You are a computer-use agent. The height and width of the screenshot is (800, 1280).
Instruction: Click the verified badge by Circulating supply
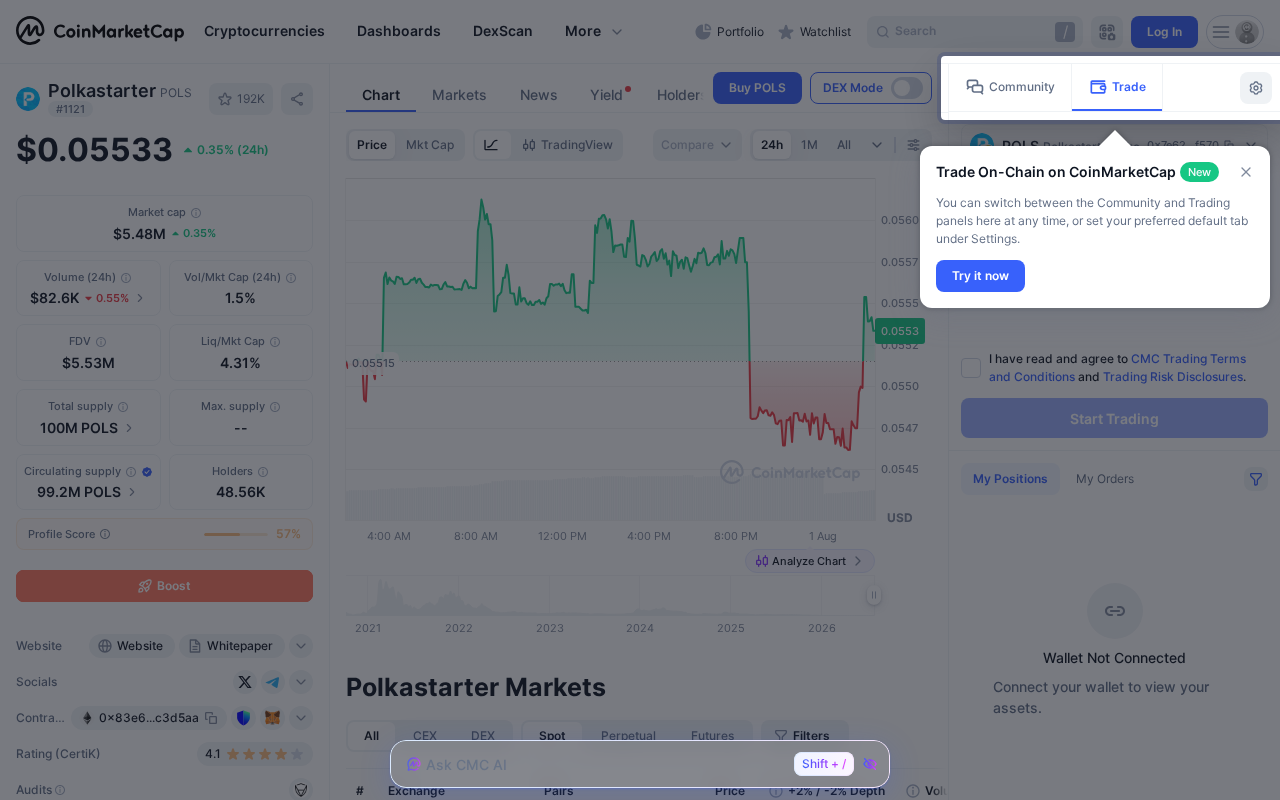(x=147, y=472)
